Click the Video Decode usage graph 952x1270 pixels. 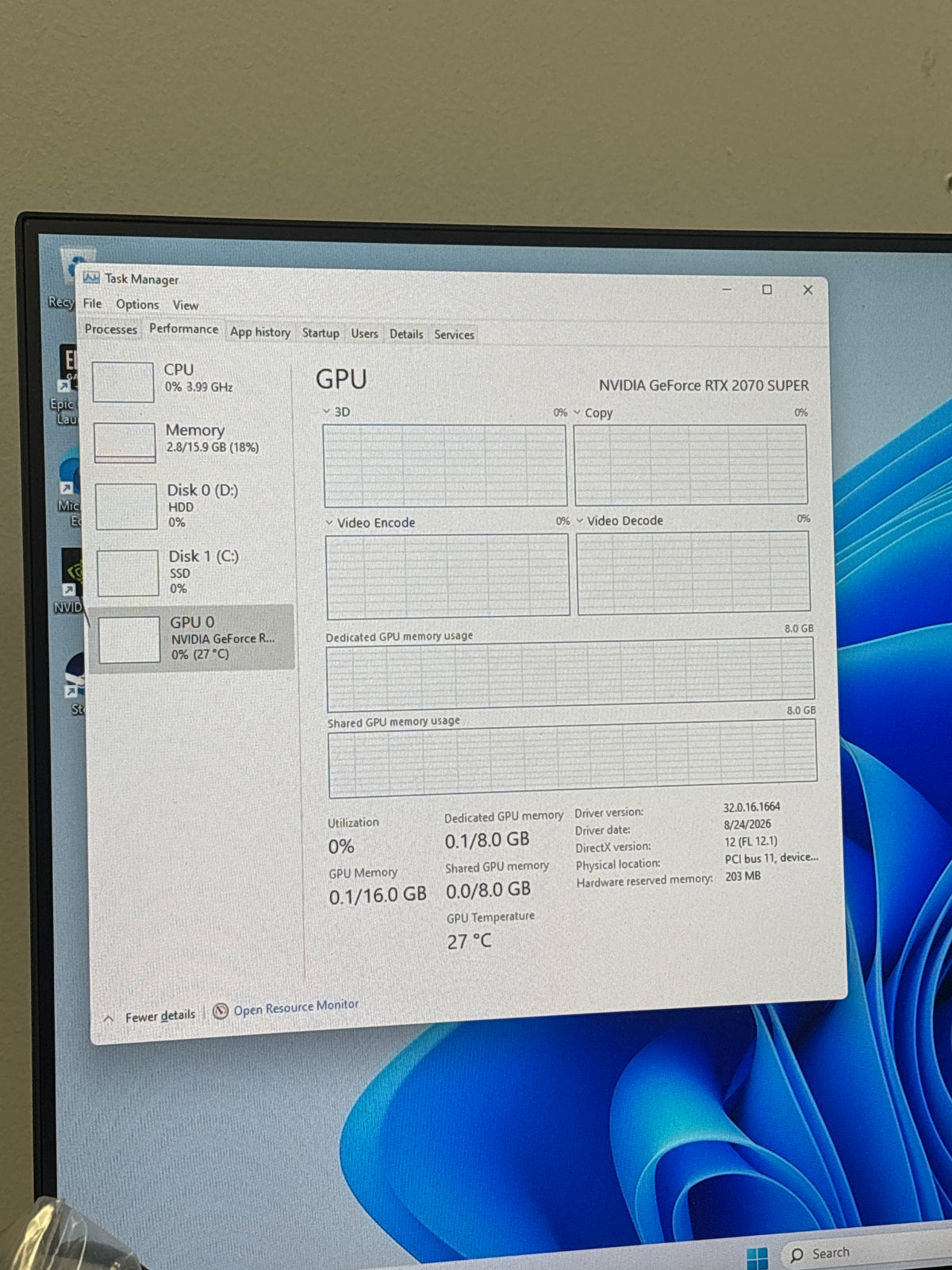[693, 572]
